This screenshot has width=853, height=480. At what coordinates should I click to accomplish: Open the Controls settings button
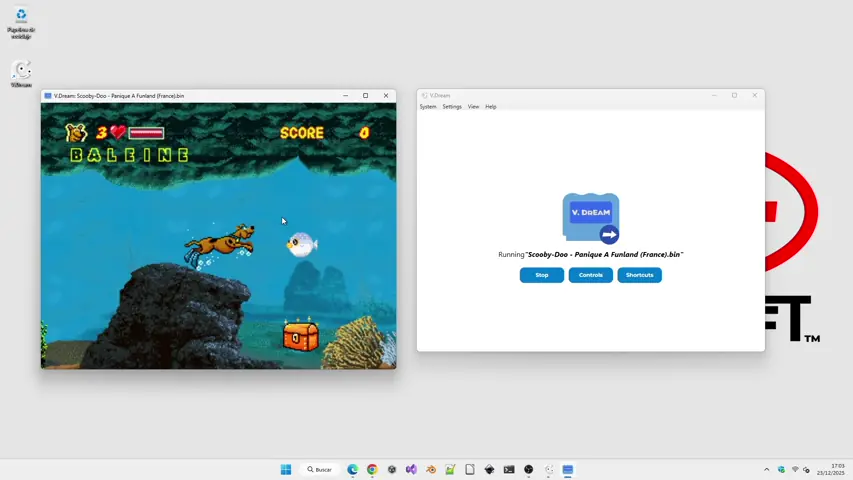pyautogui.click(x=590, y=275)
